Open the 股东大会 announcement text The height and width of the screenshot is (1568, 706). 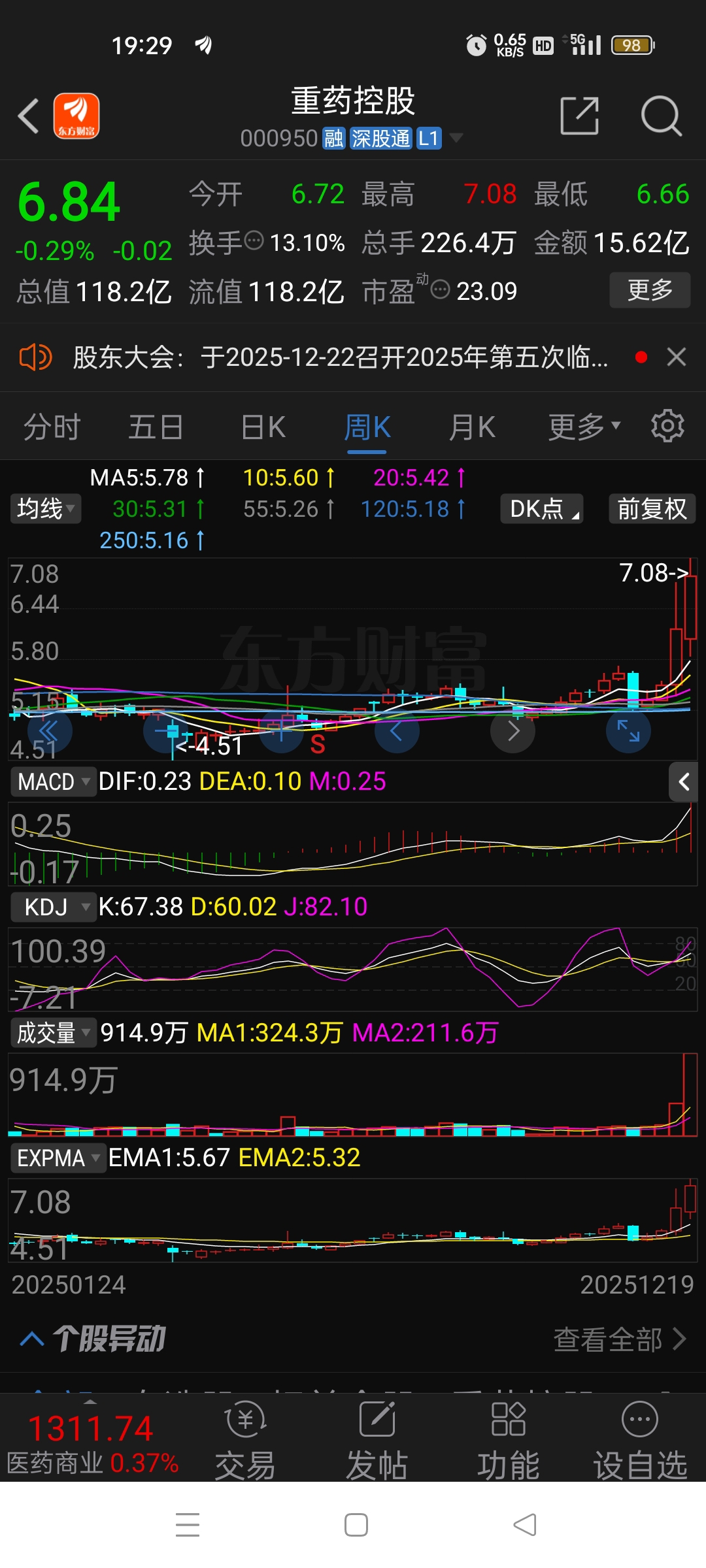340,357
